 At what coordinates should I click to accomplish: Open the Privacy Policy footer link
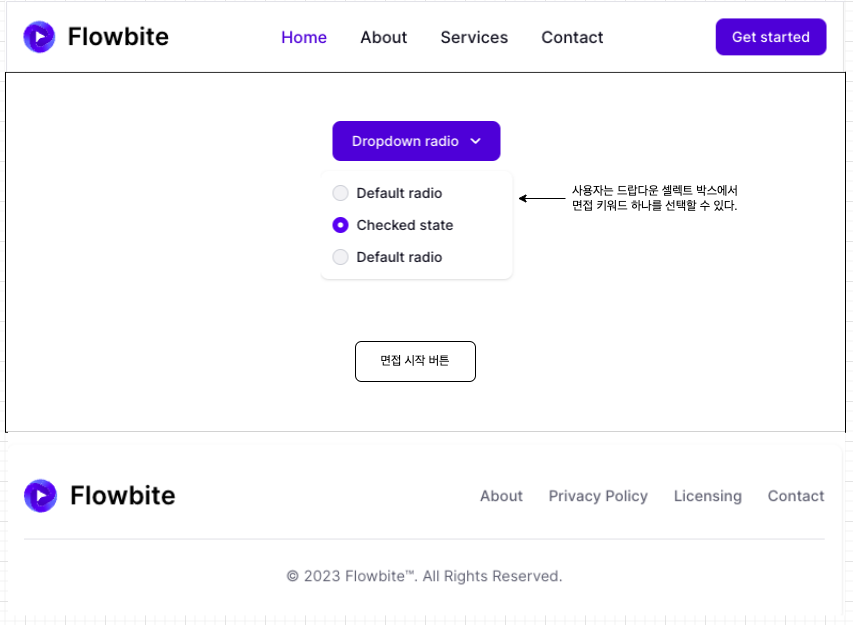click(x=598, y=496)
